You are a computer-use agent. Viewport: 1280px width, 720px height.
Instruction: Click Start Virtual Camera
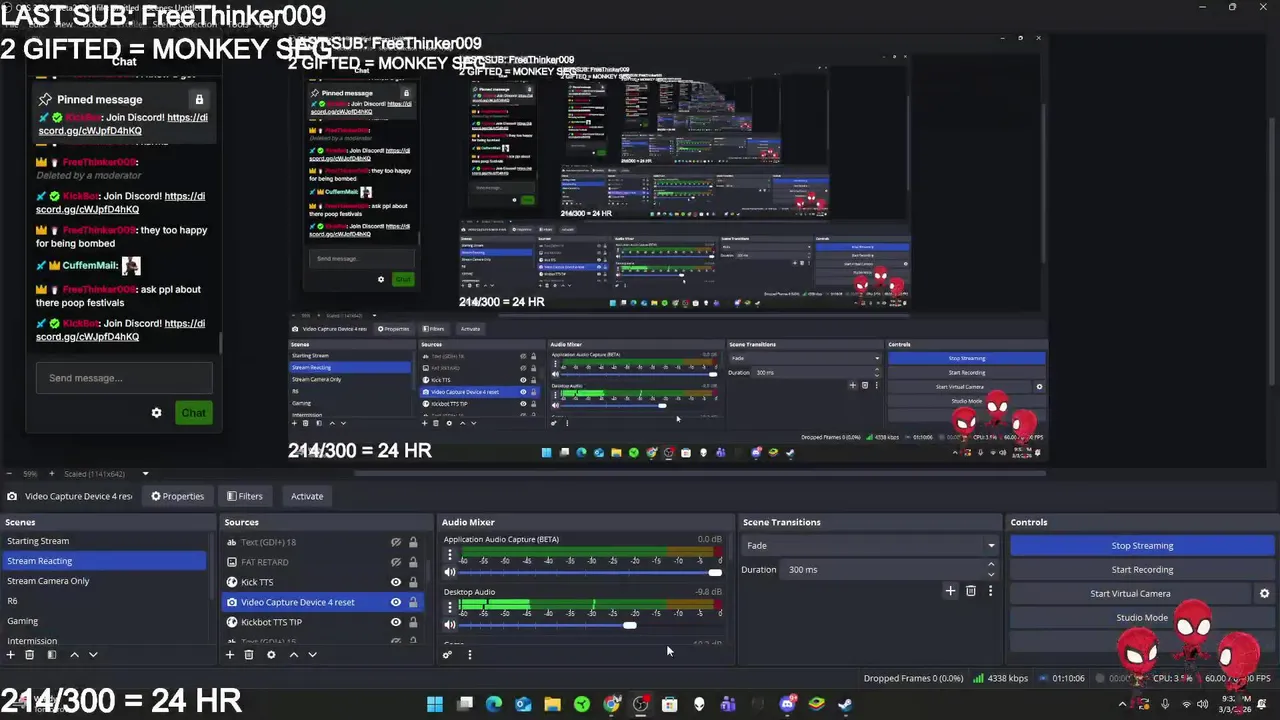1130,593
